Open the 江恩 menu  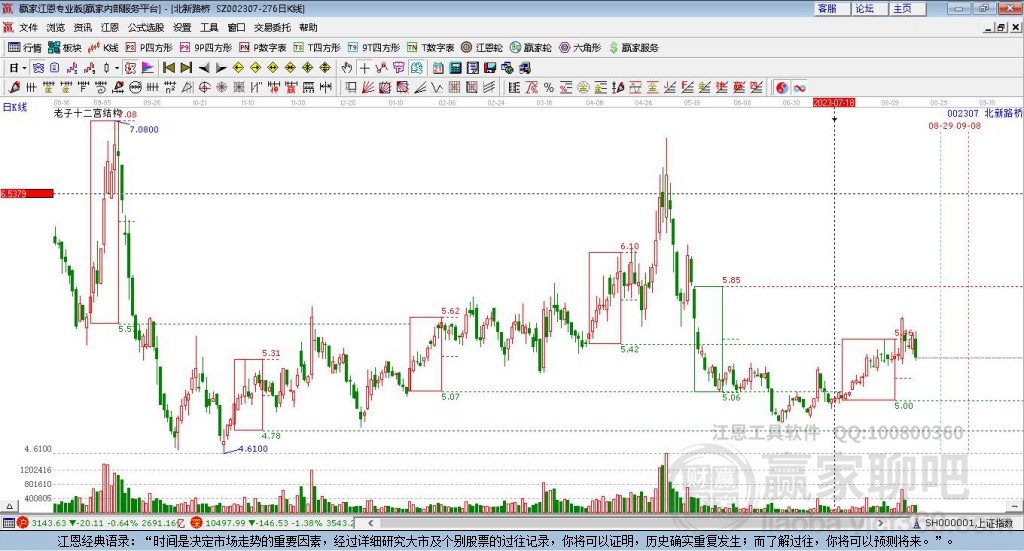(x=110, y=27)
